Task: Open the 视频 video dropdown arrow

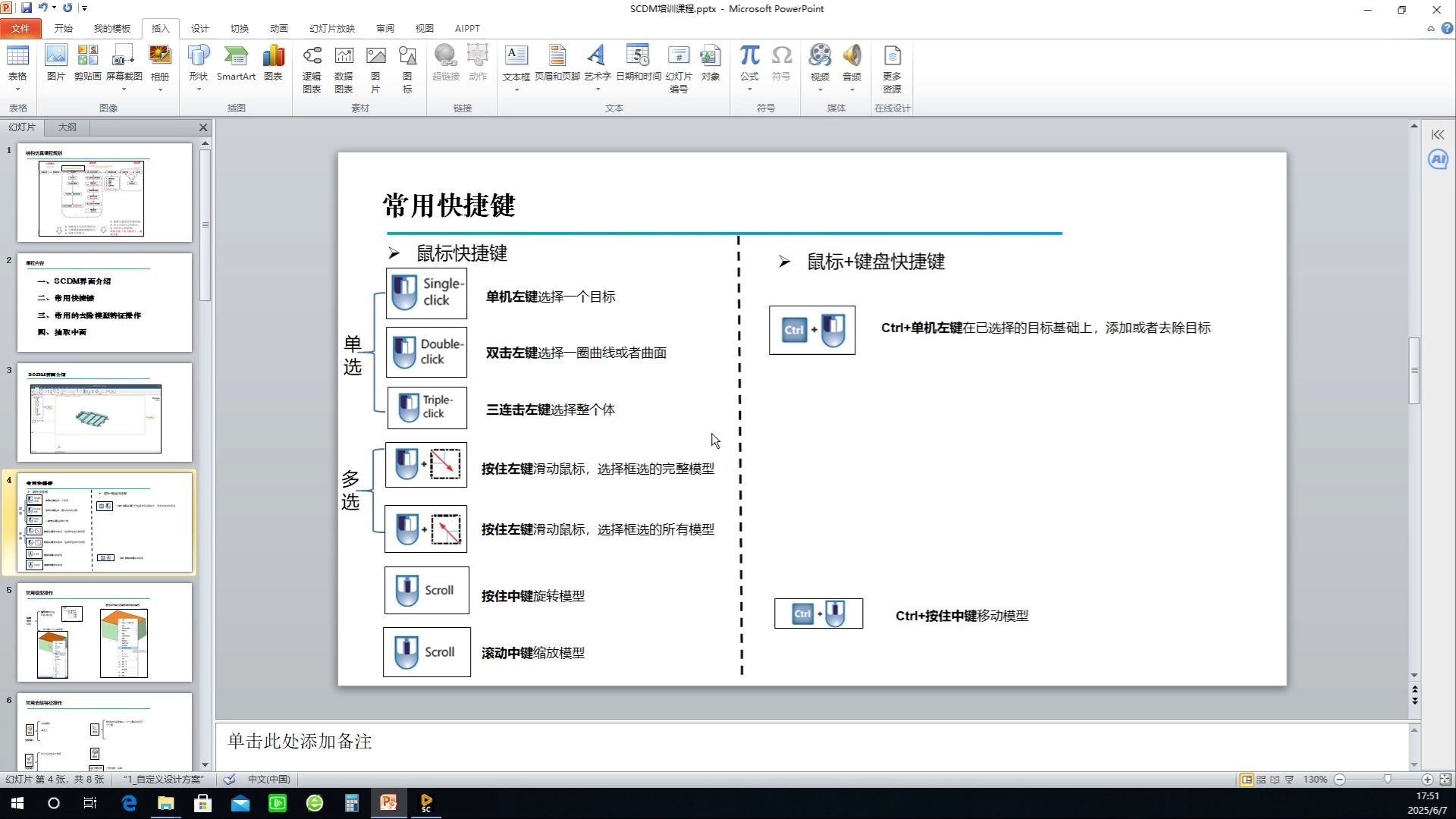Action: click(820, 89)
